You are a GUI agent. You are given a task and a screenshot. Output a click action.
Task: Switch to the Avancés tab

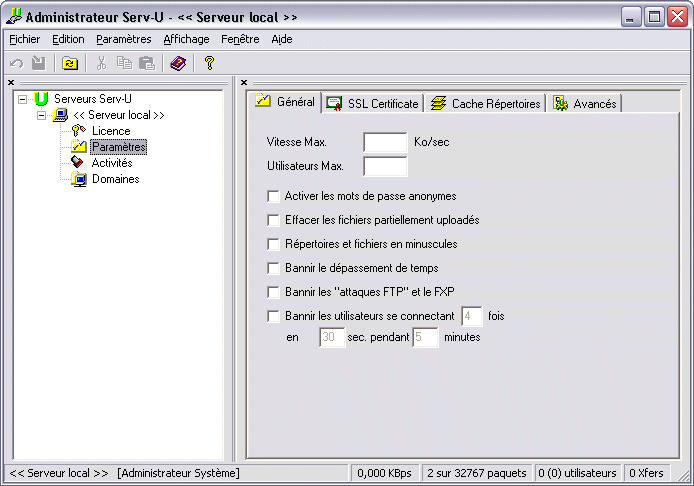click(584, 104)
